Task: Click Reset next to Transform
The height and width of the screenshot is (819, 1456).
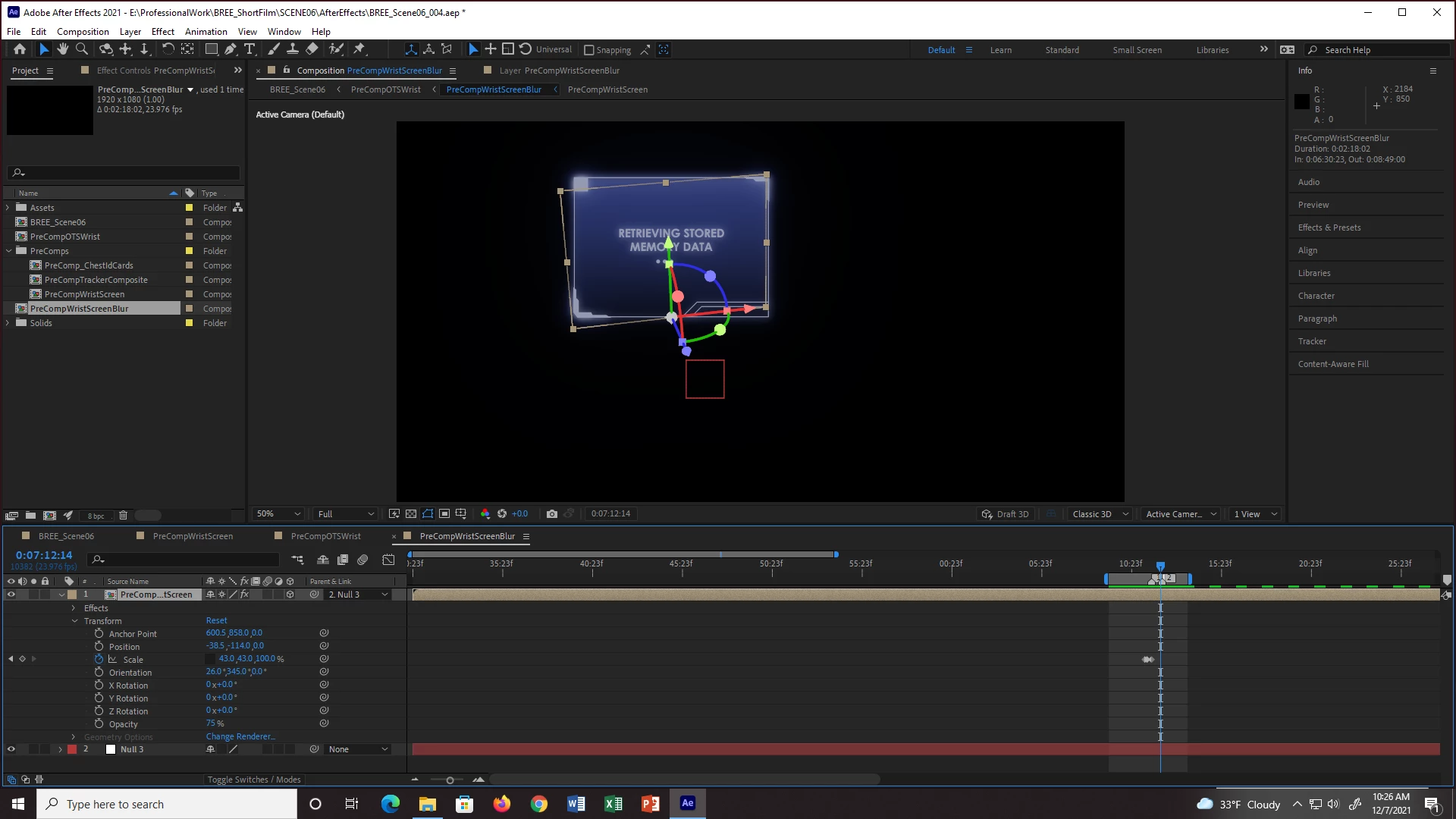Action: pyautogui.click(x=216, y=620)
